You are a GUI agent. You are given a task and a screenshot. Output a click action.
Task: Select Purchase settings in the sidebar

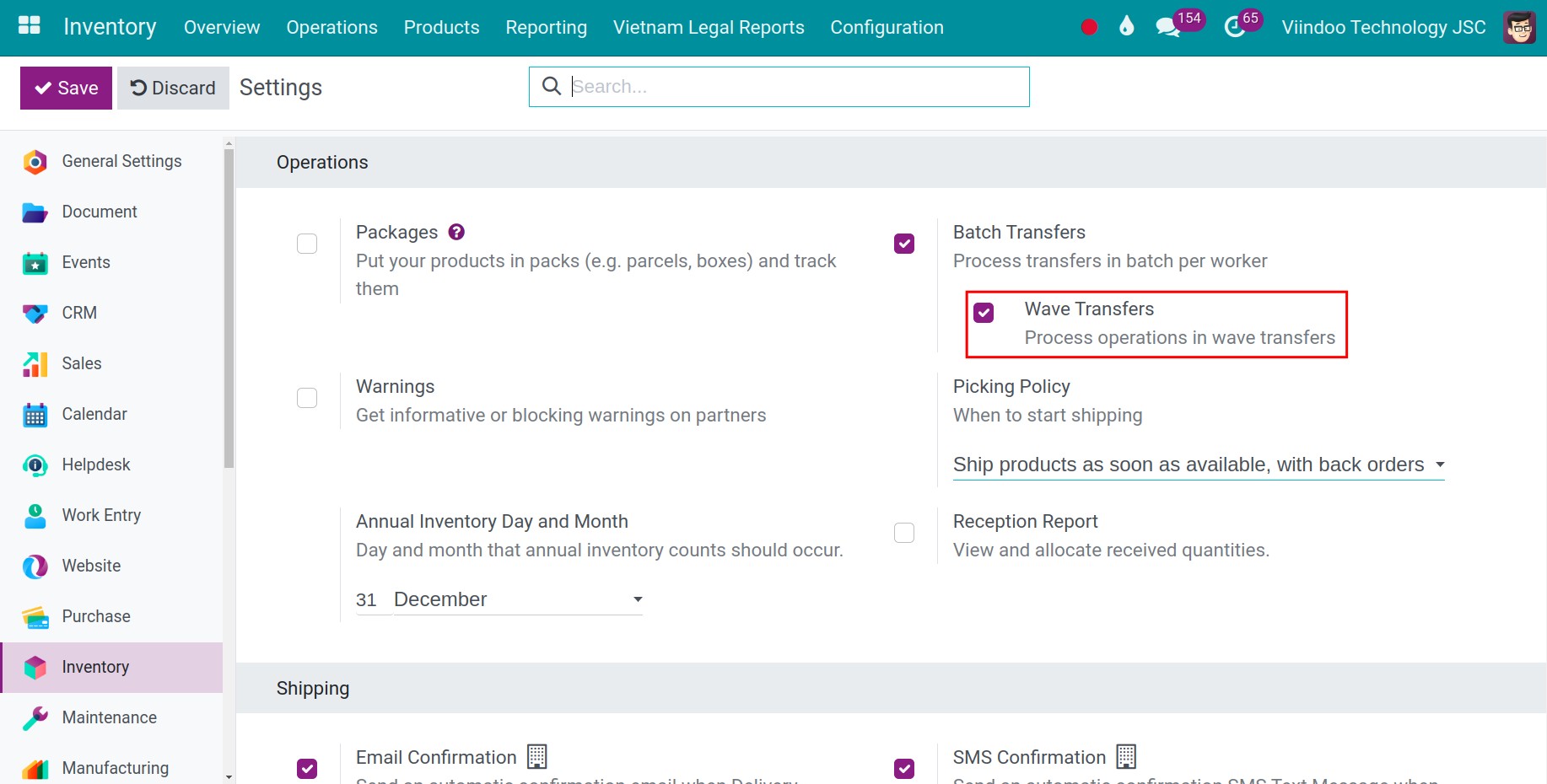[111, 616]
